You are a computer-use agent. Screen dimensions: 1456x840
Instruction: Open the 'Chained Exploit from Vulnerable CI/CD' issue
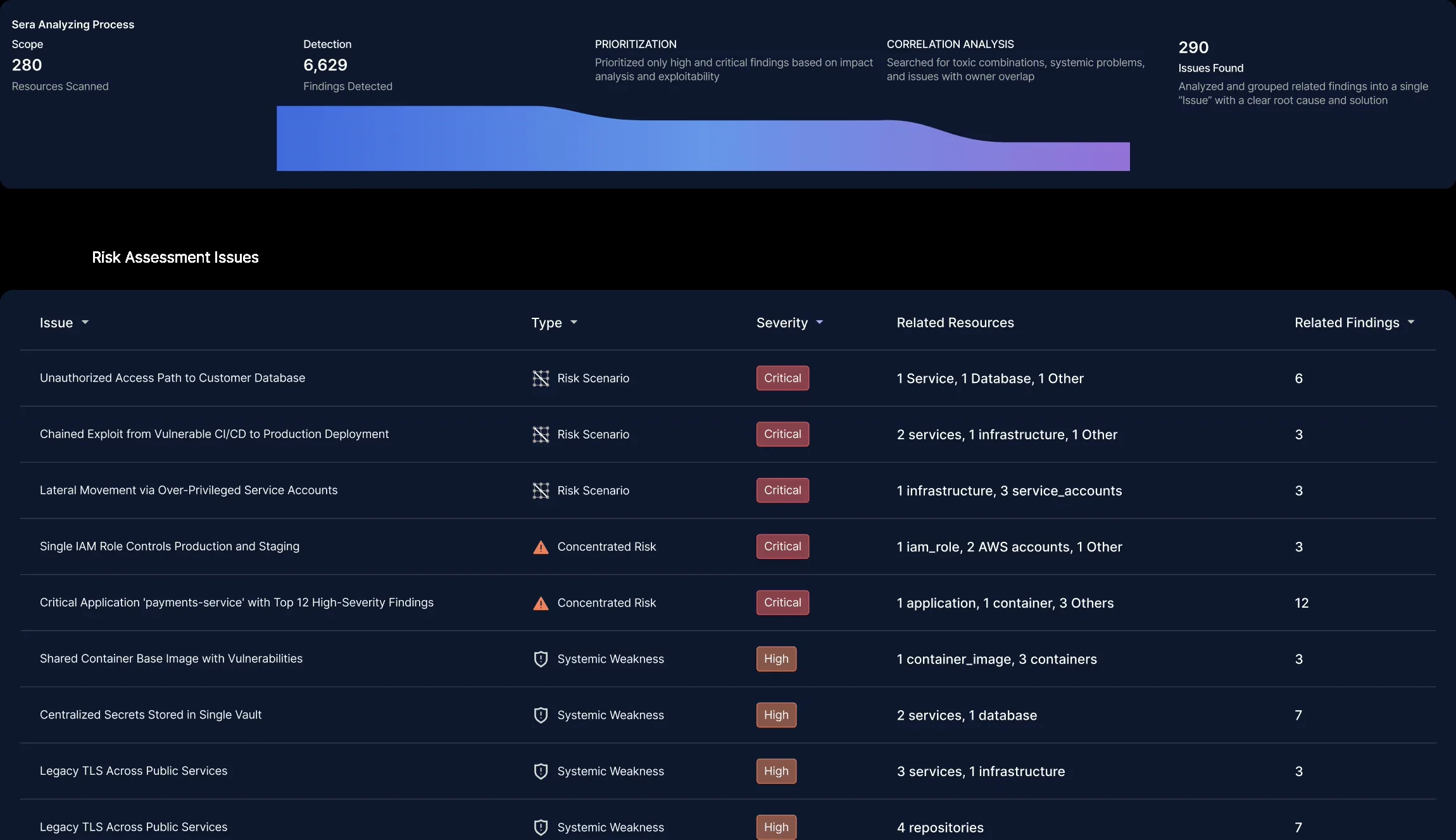tap(214, 434)
